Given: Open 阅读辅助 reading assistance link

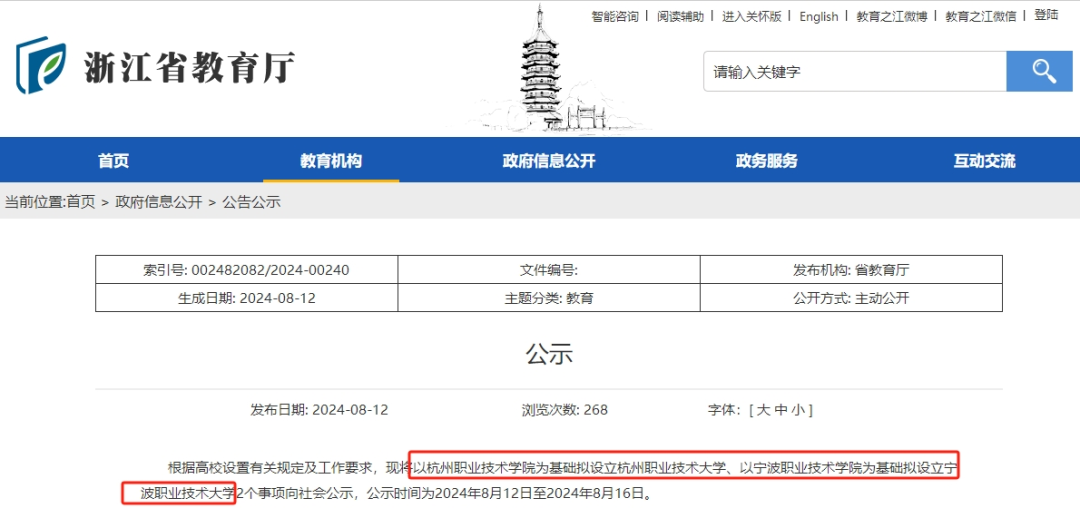Looking at the screenshot, I should coord(681,17).
